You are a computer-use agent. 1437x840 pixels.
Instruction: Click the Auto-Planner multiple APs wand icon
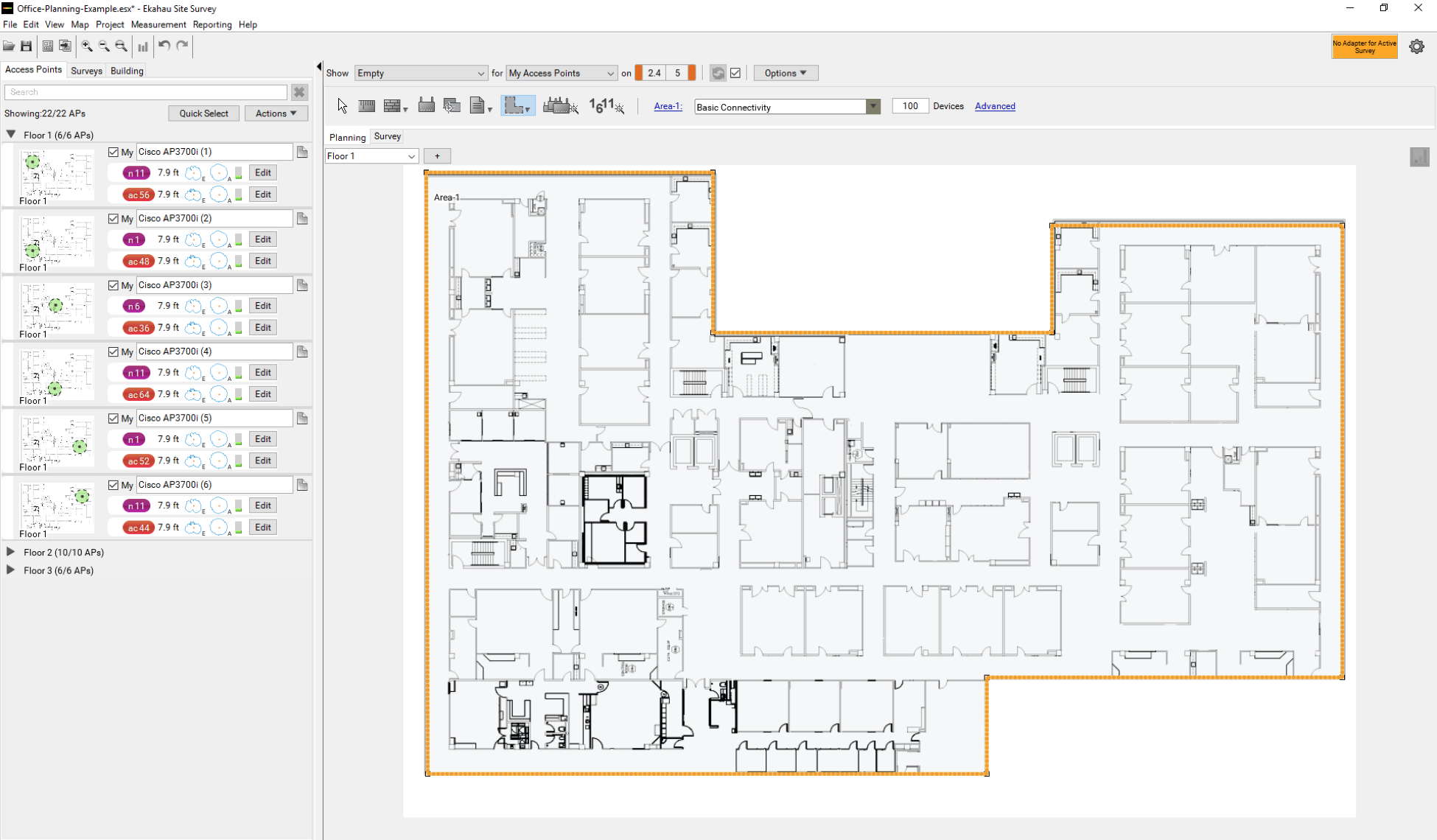click(560, 106)
